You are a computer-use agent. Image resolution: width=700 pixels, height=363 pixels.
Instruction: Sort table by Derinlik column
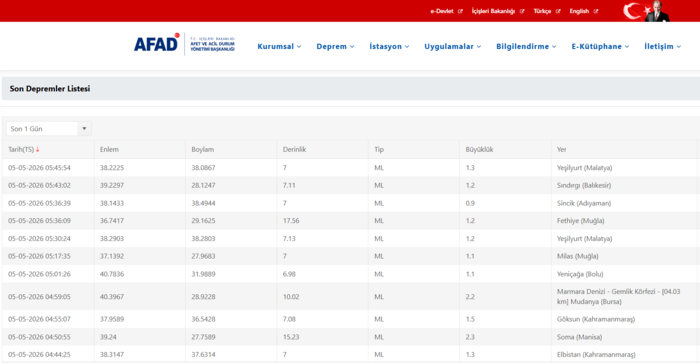[x=294, y=150]
